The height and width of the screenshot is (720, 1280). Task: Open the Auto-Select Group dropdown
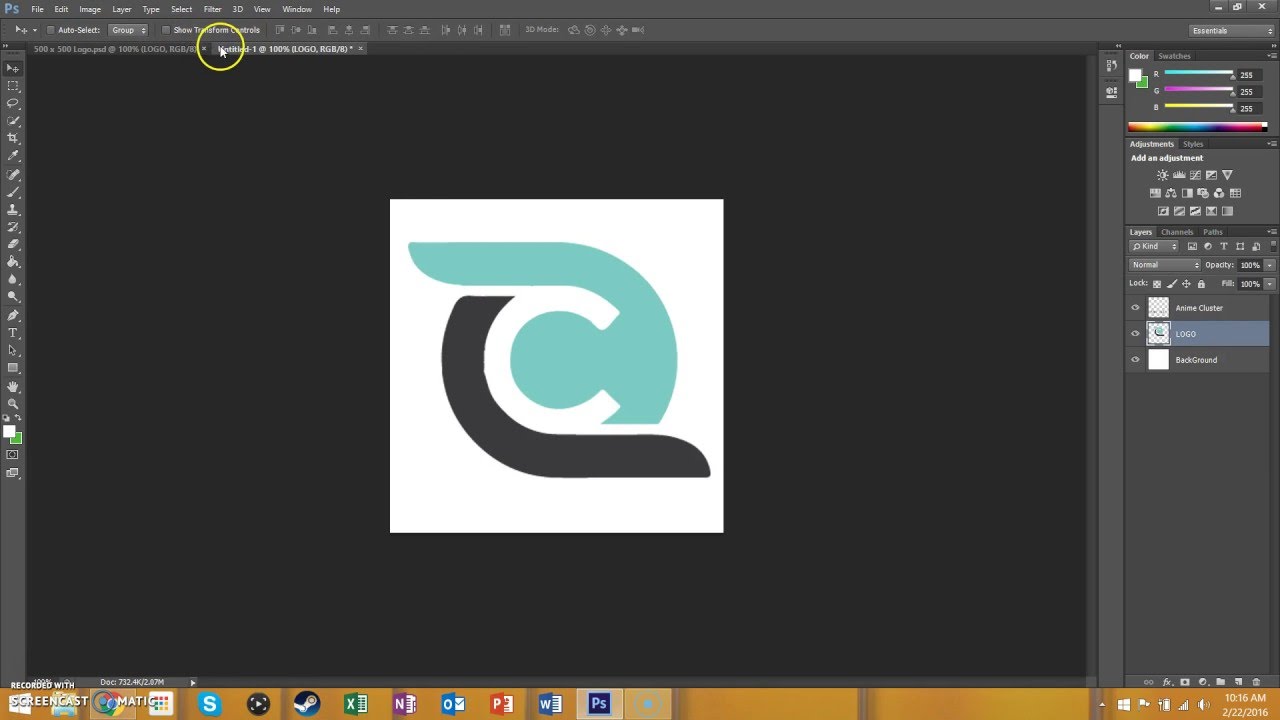pos(128,30)
